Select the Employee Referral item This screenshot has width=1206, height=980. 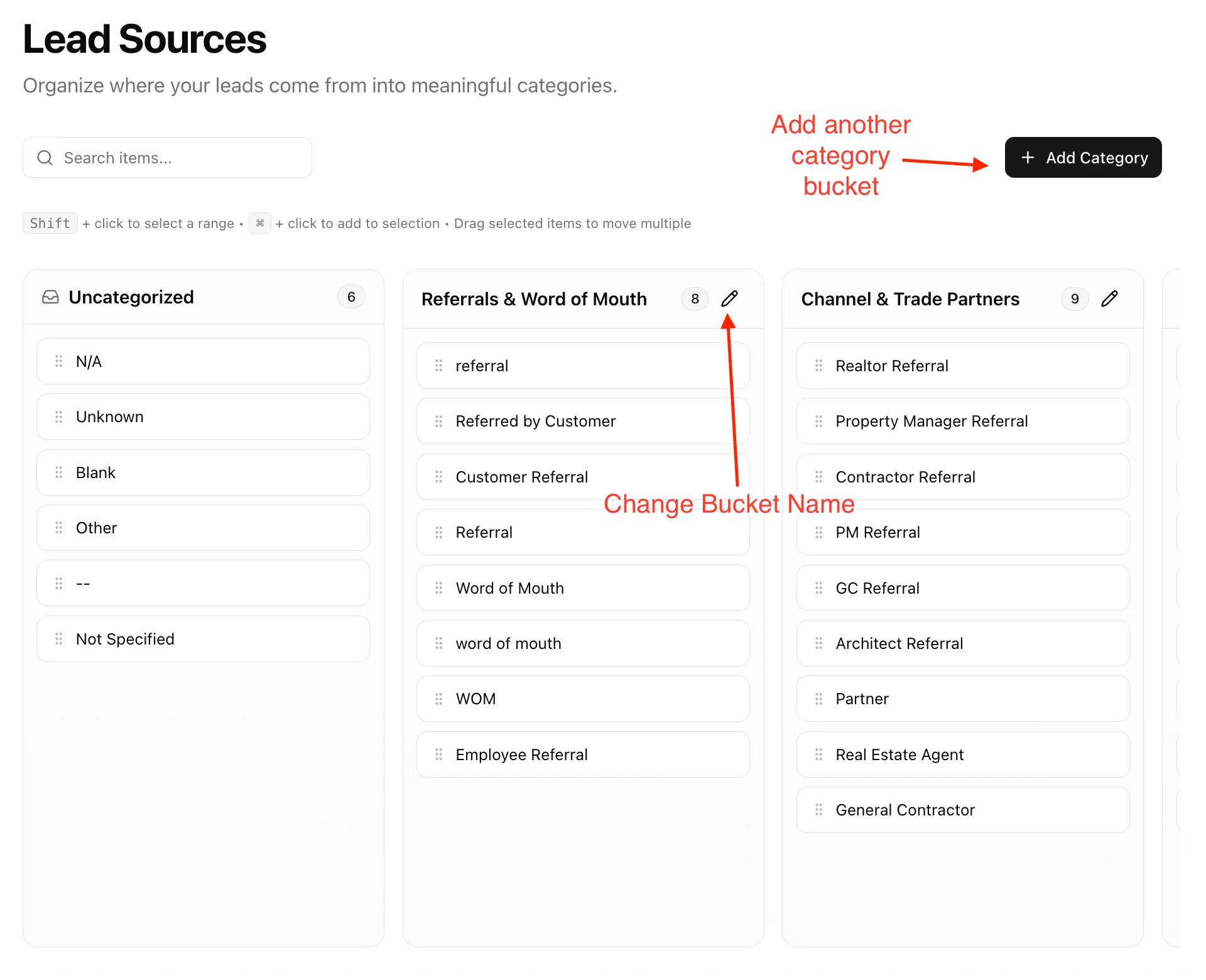583,754
